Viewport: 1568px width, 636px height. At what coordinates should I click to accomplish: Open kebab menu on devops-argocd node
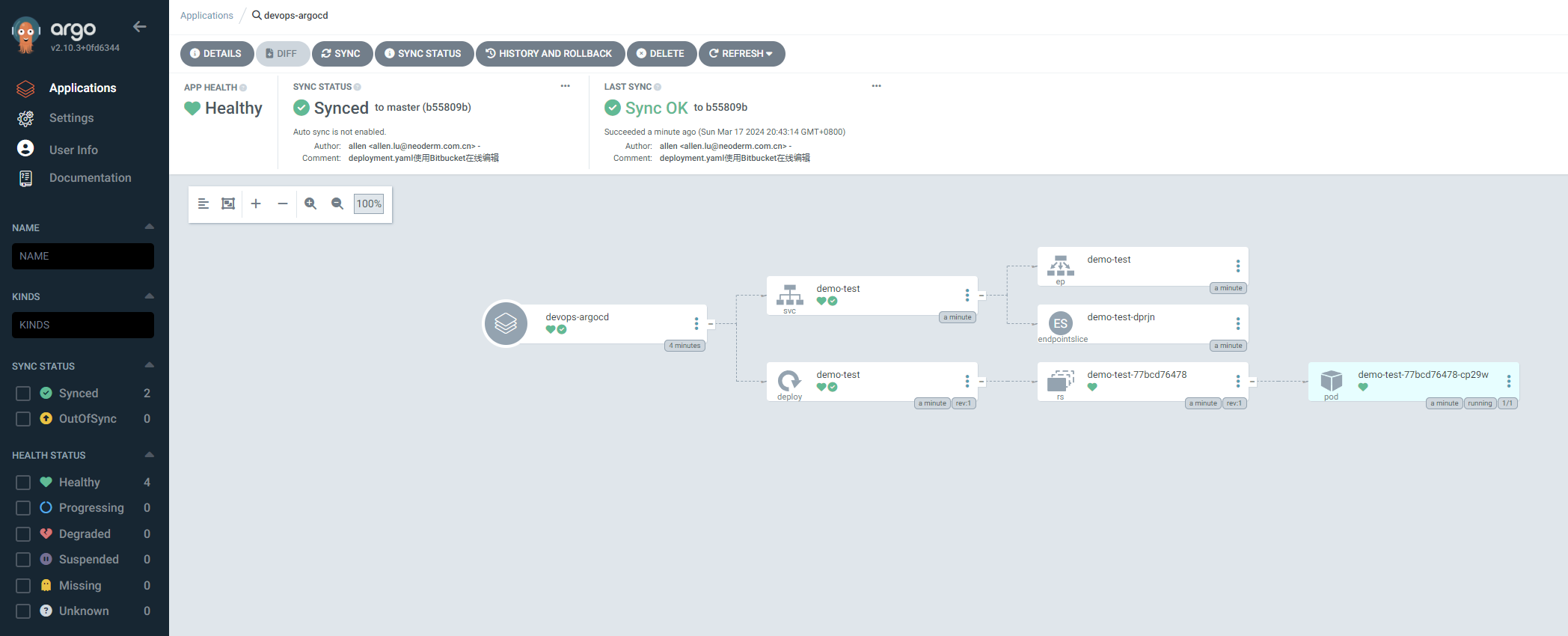tap(696, 323)
